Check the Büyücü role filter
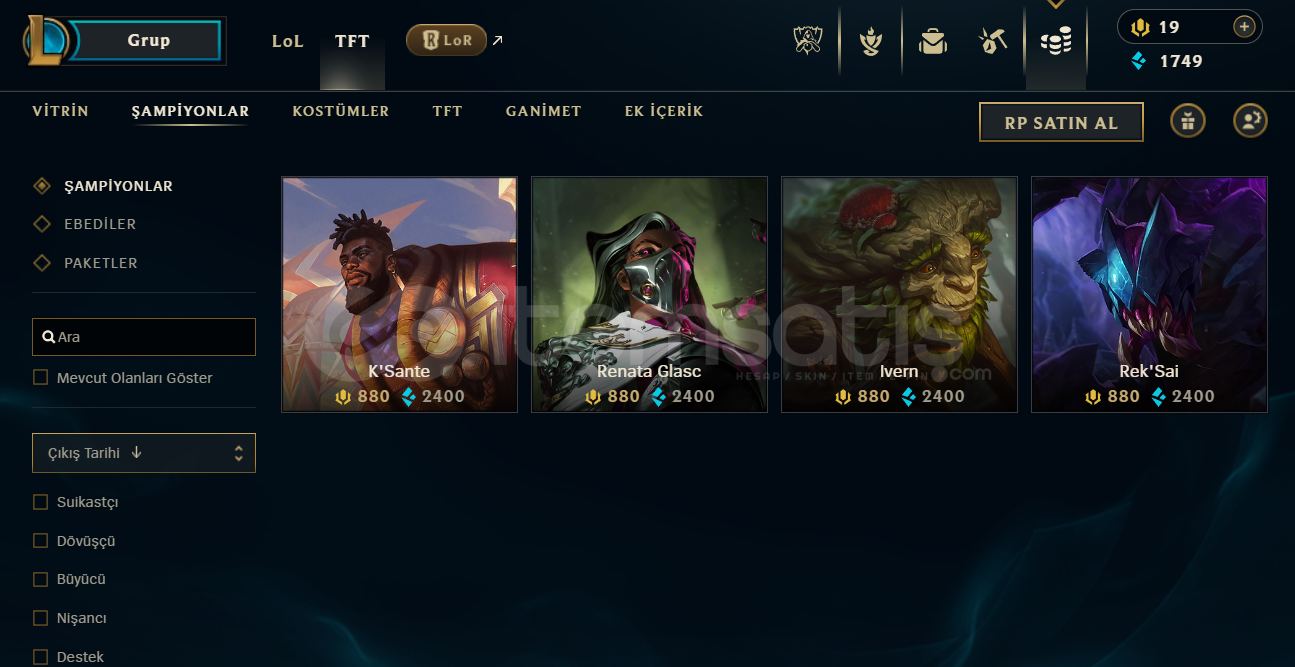The width and height of the screenshot is (1295, 667). (41, 580)
